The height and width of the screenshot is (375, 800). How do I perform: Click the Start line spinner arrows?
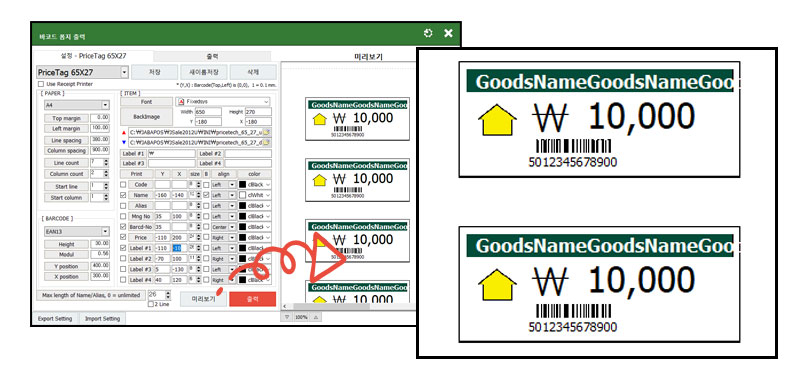(106, 186)
